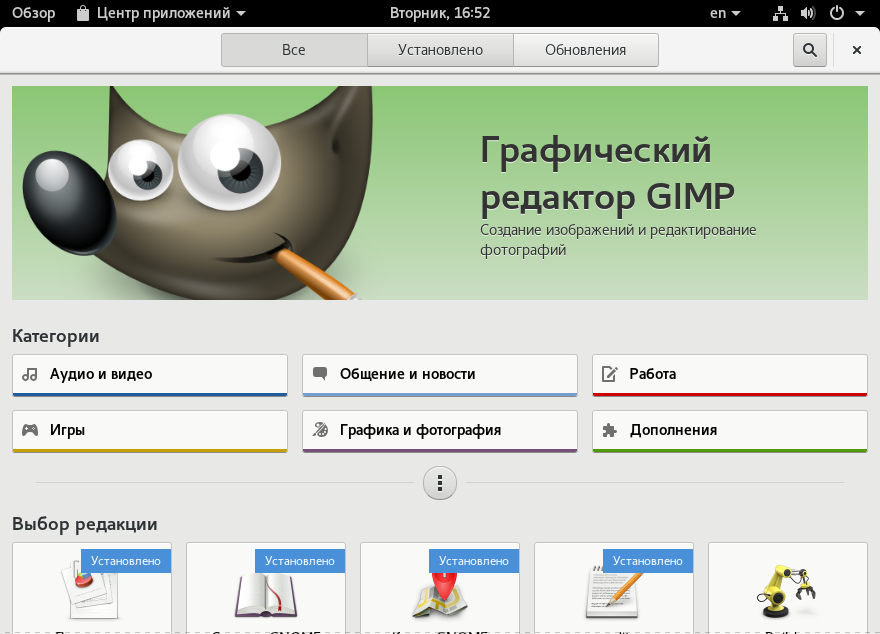Open the network status icon

pos(780,13)
